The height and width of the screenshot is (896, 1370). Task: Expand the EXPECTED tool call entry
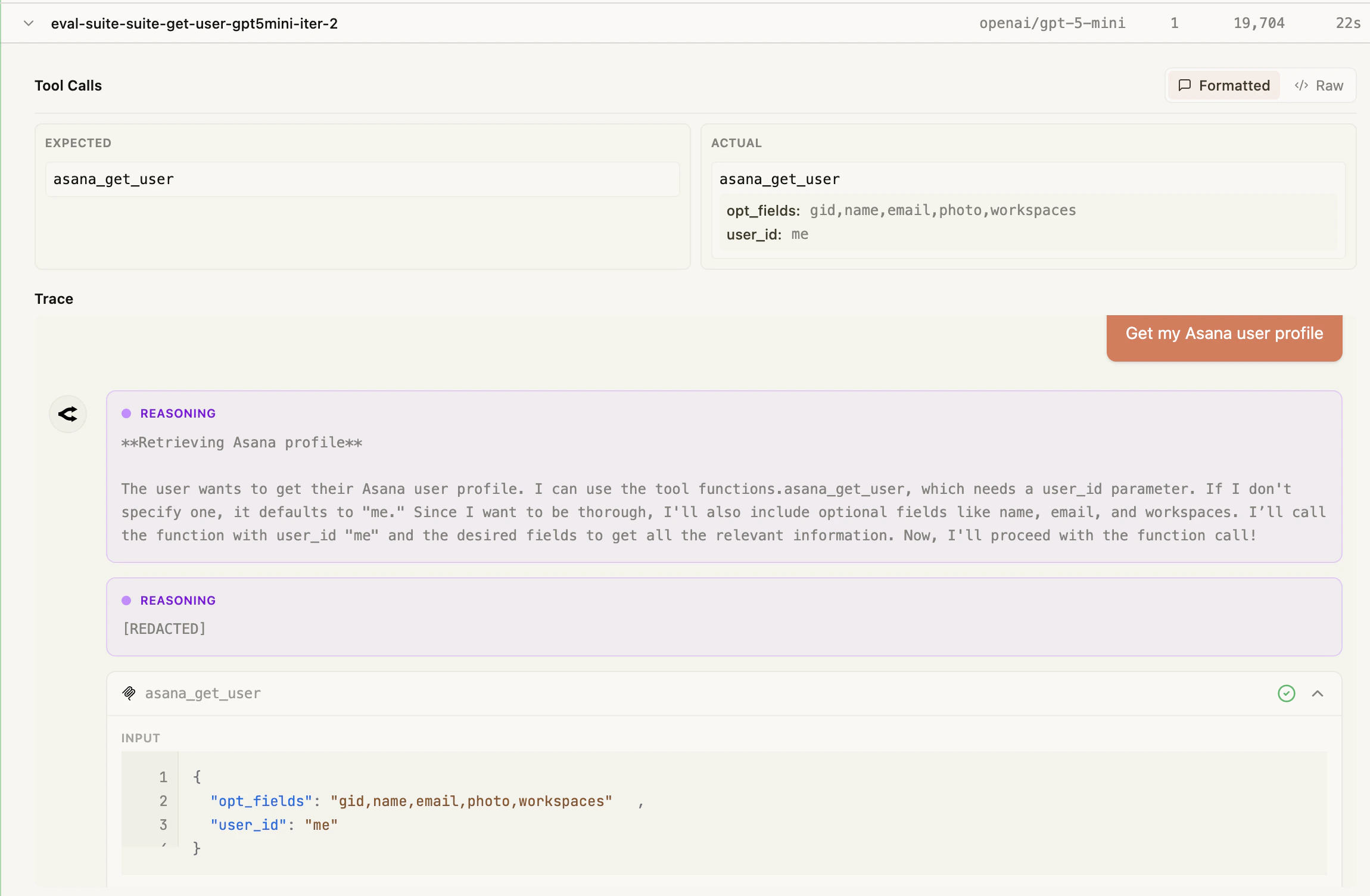pyautogui.click(x=362, y=179)
